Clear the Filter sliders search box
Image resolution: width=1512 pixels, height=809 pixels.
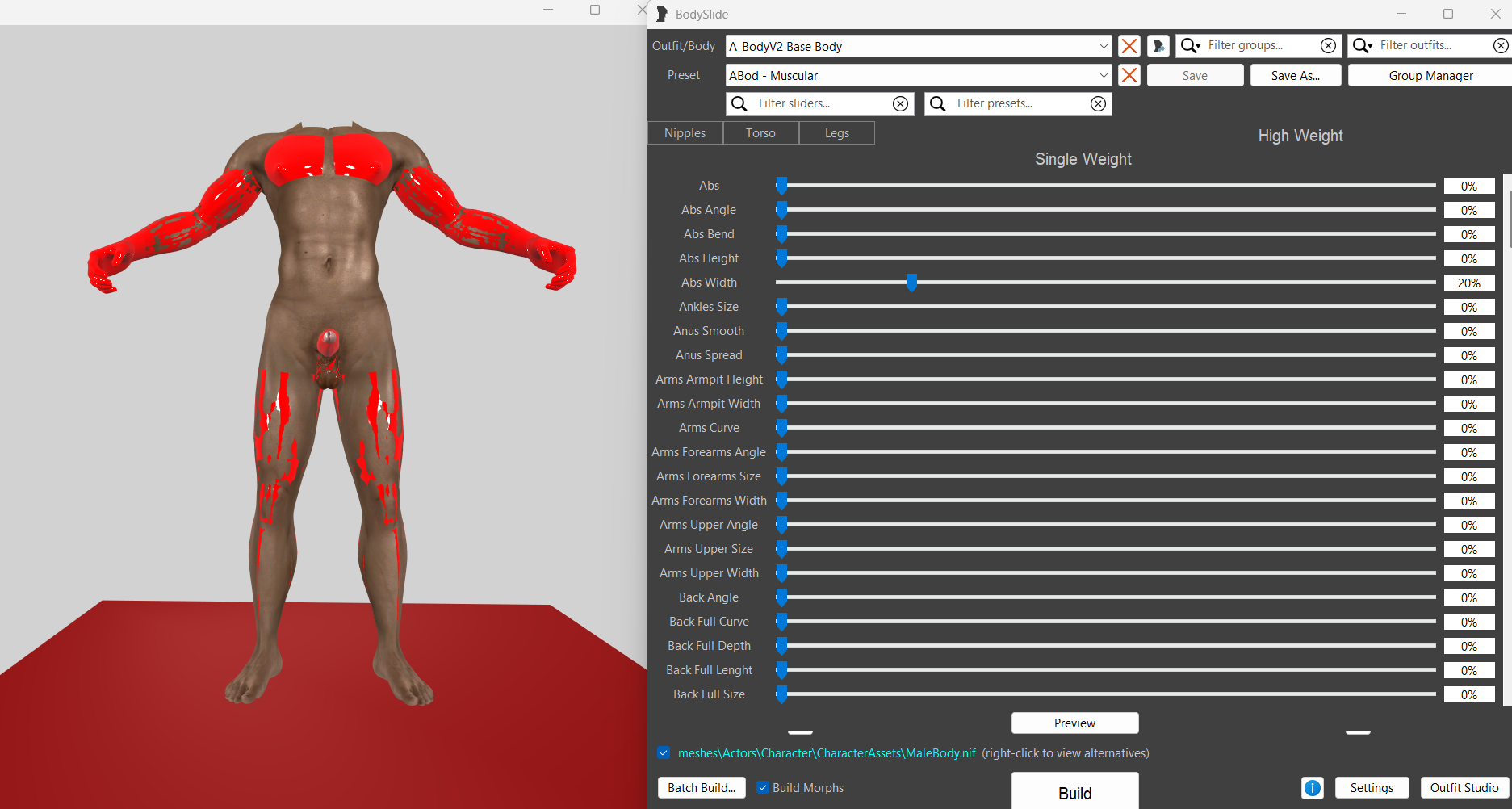(x=900, y=103)
